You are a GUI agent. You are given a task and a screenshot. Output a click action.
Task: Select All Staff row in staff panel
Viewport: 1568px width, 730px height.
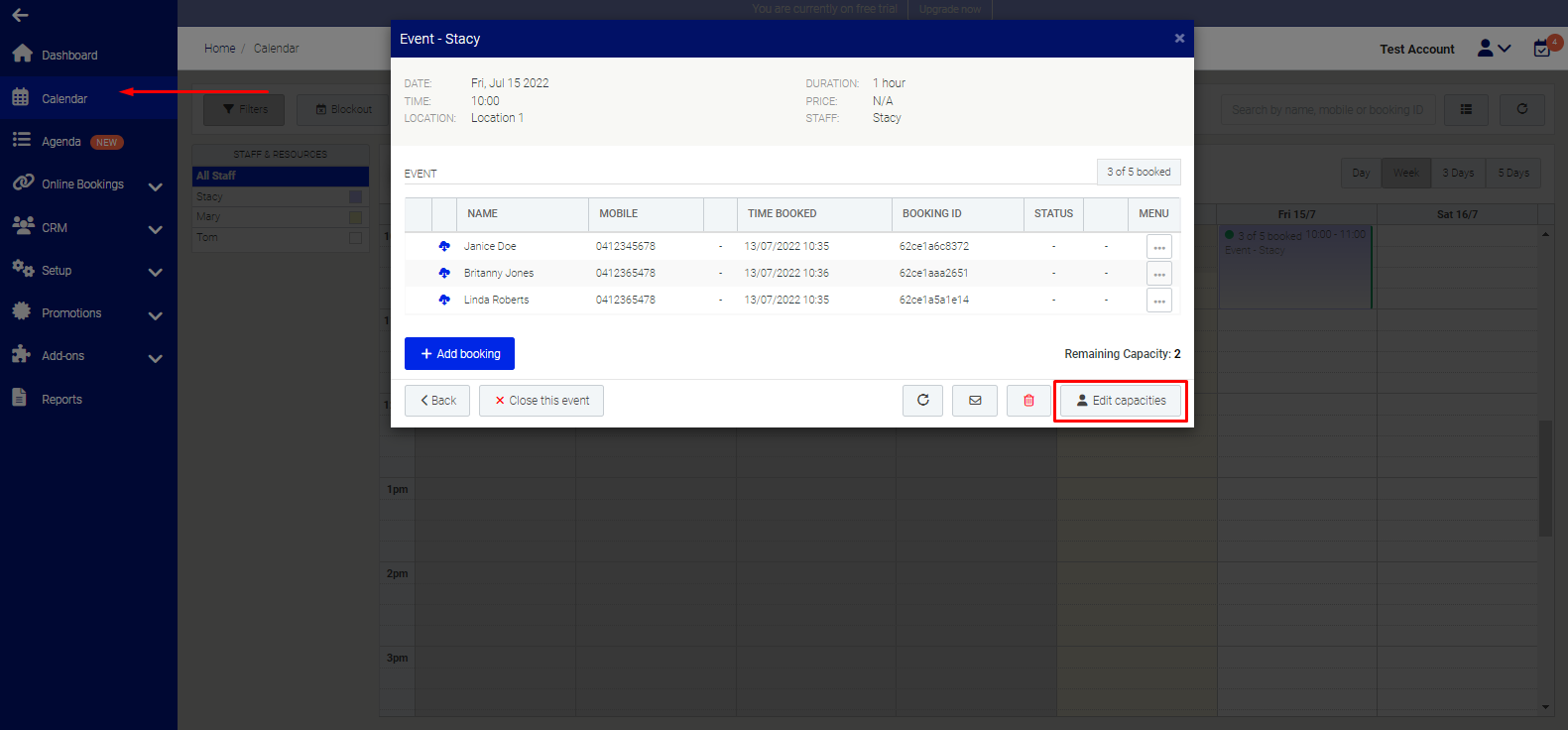coord(281,176)
